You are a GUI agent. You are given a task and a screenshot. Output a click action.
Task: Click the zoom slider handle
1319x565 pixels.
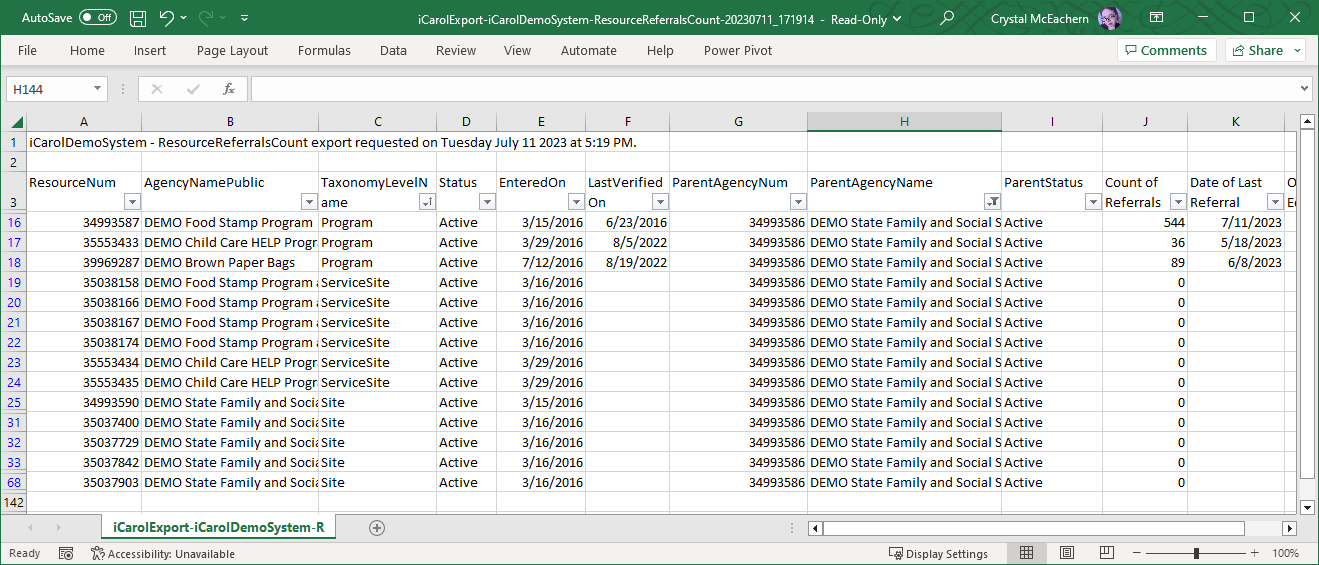pyautogui.click(x=1196, y=553)
